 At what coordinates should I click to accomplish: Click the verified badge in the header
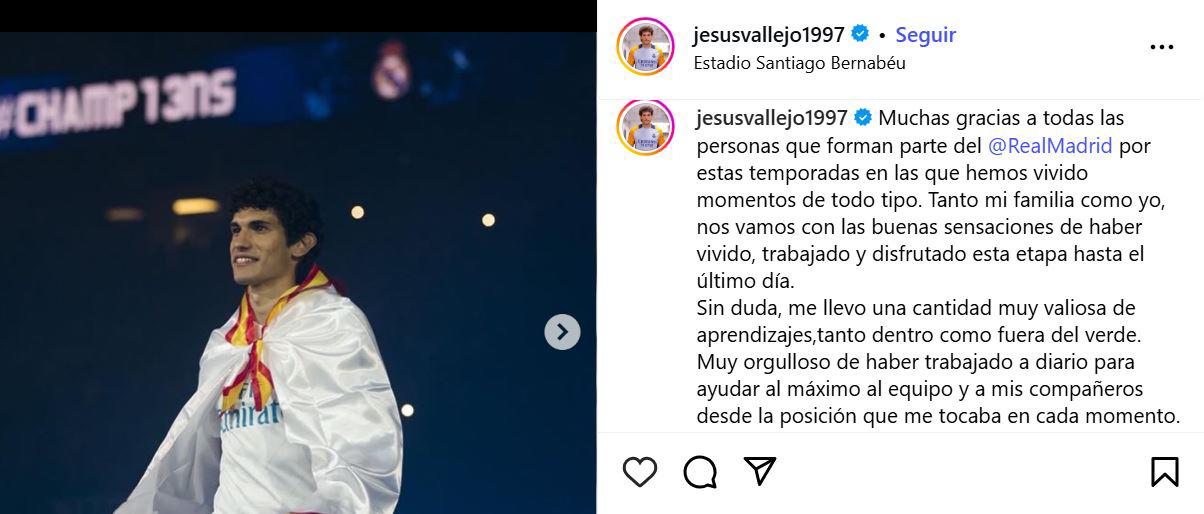point(860,35)
